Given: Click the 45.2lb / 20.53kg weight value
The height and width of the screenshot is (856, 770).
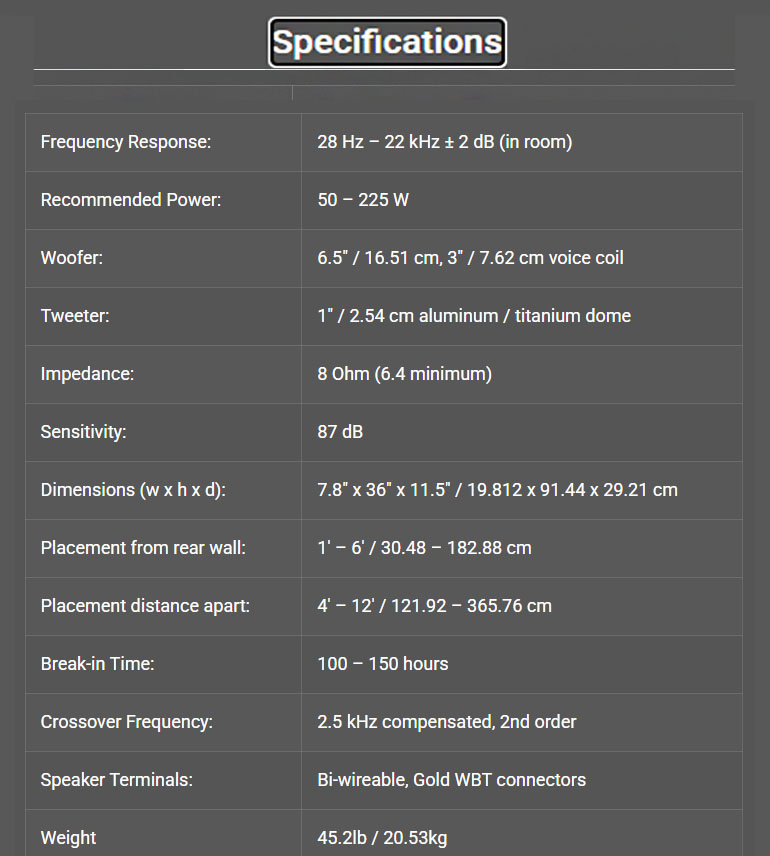Looking at the screenshot, I should (382, 837).
